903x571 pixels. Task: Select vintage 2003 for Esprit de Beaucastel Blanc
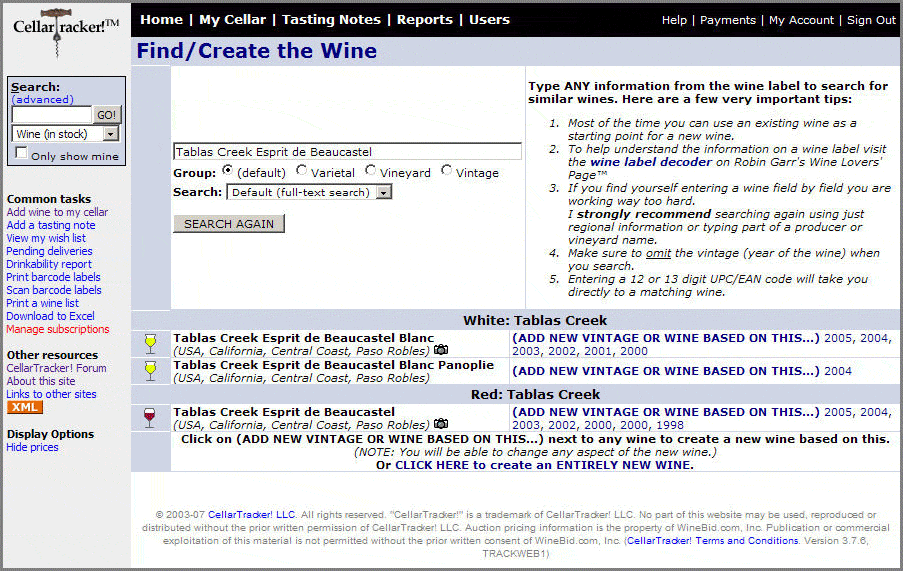pos(526,351)
